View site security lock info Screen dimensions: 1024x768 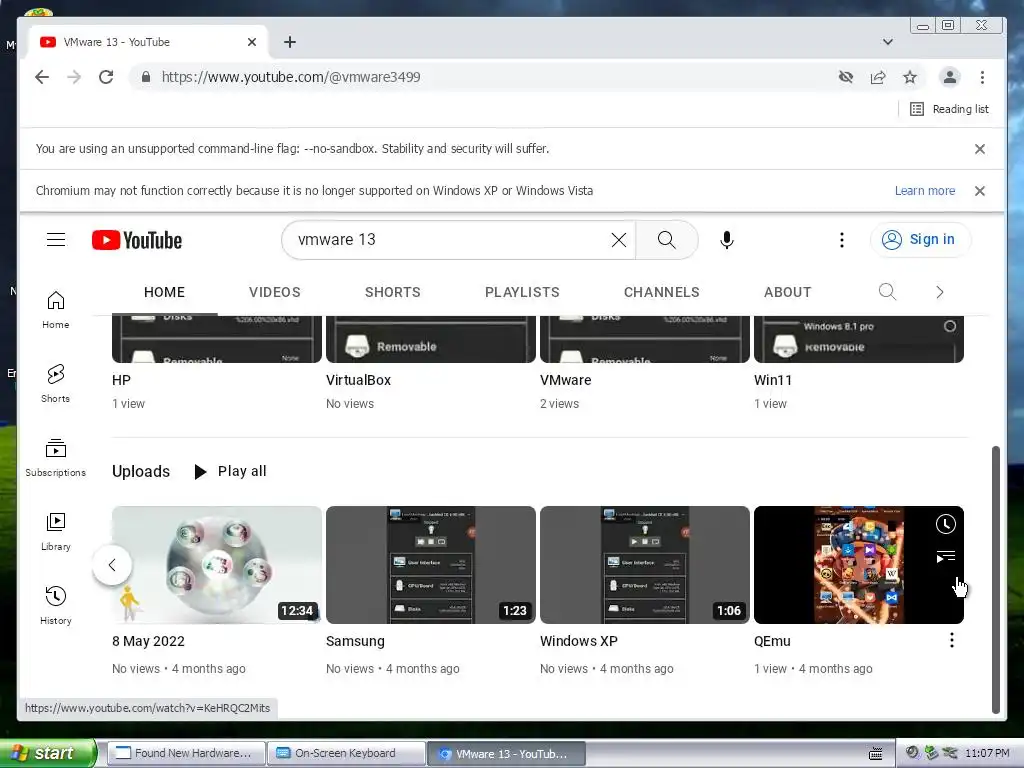click(x=146, y=77)
